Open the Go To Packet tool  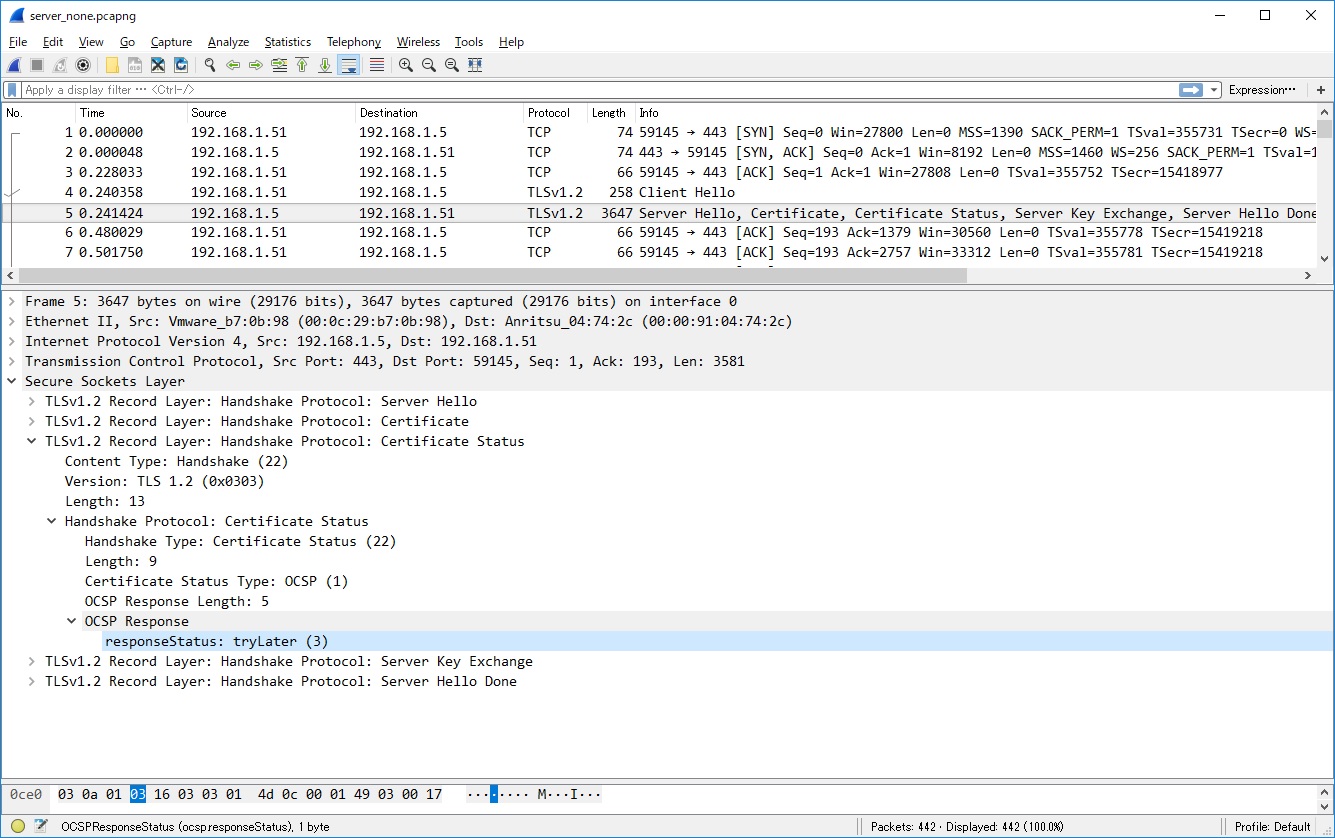click(x=278, y=64)
